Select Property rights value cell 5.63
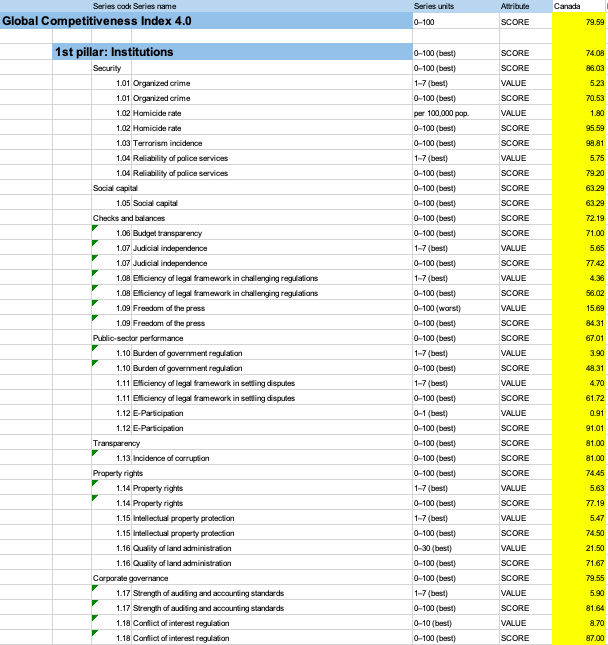608x645 pixels. pyautogui.click(x=579, y=488)
